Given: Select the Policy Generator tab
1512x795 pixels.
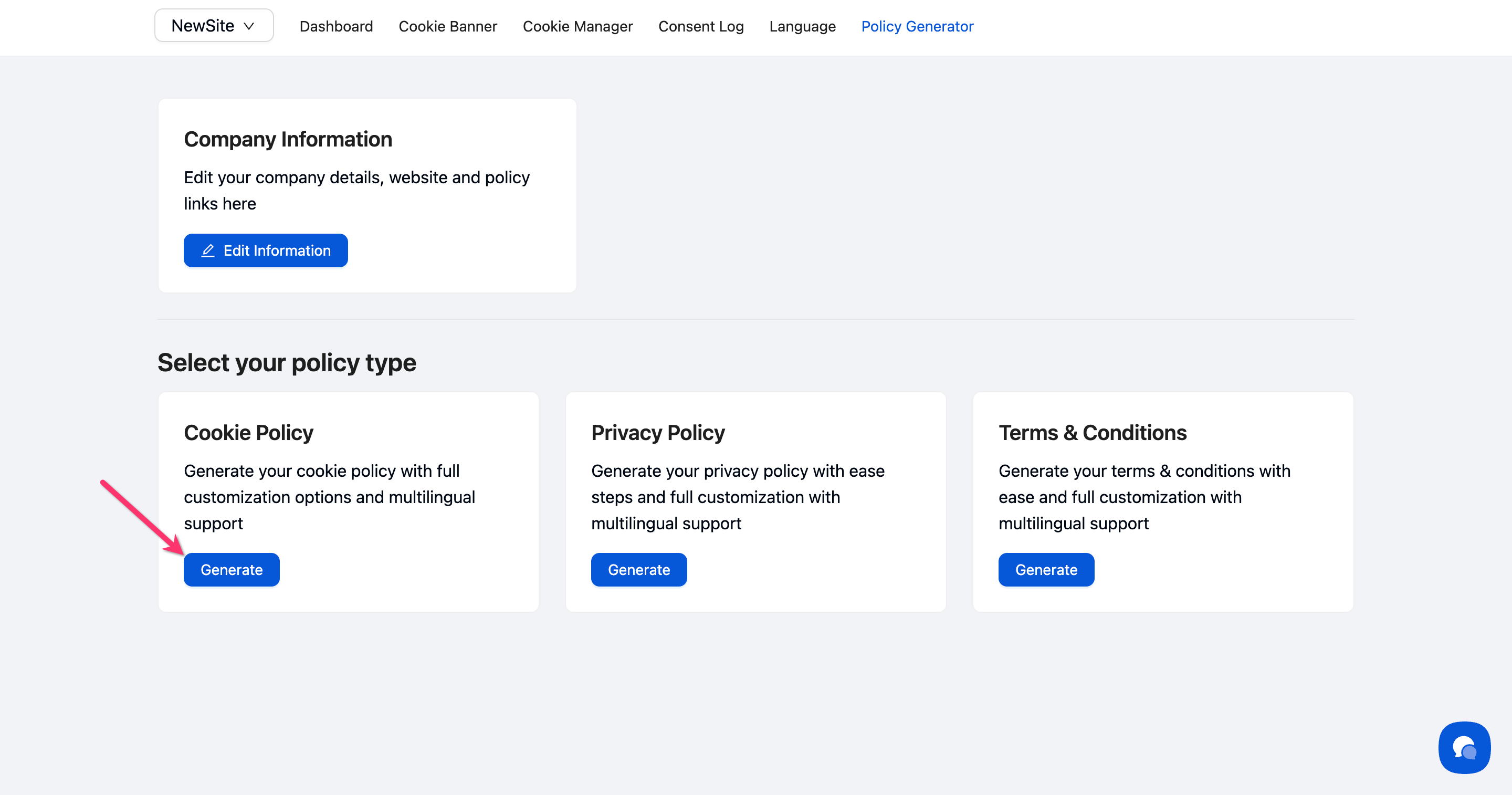Looking at the screenshot, I should pos(917,26).
